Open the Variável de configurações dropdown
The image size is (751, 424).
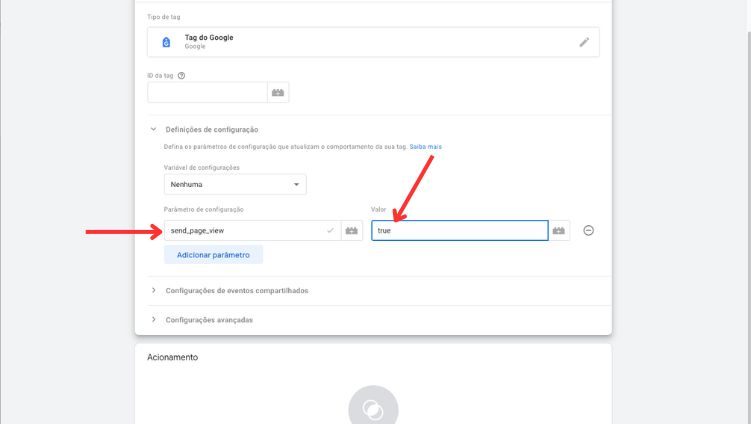235,184
